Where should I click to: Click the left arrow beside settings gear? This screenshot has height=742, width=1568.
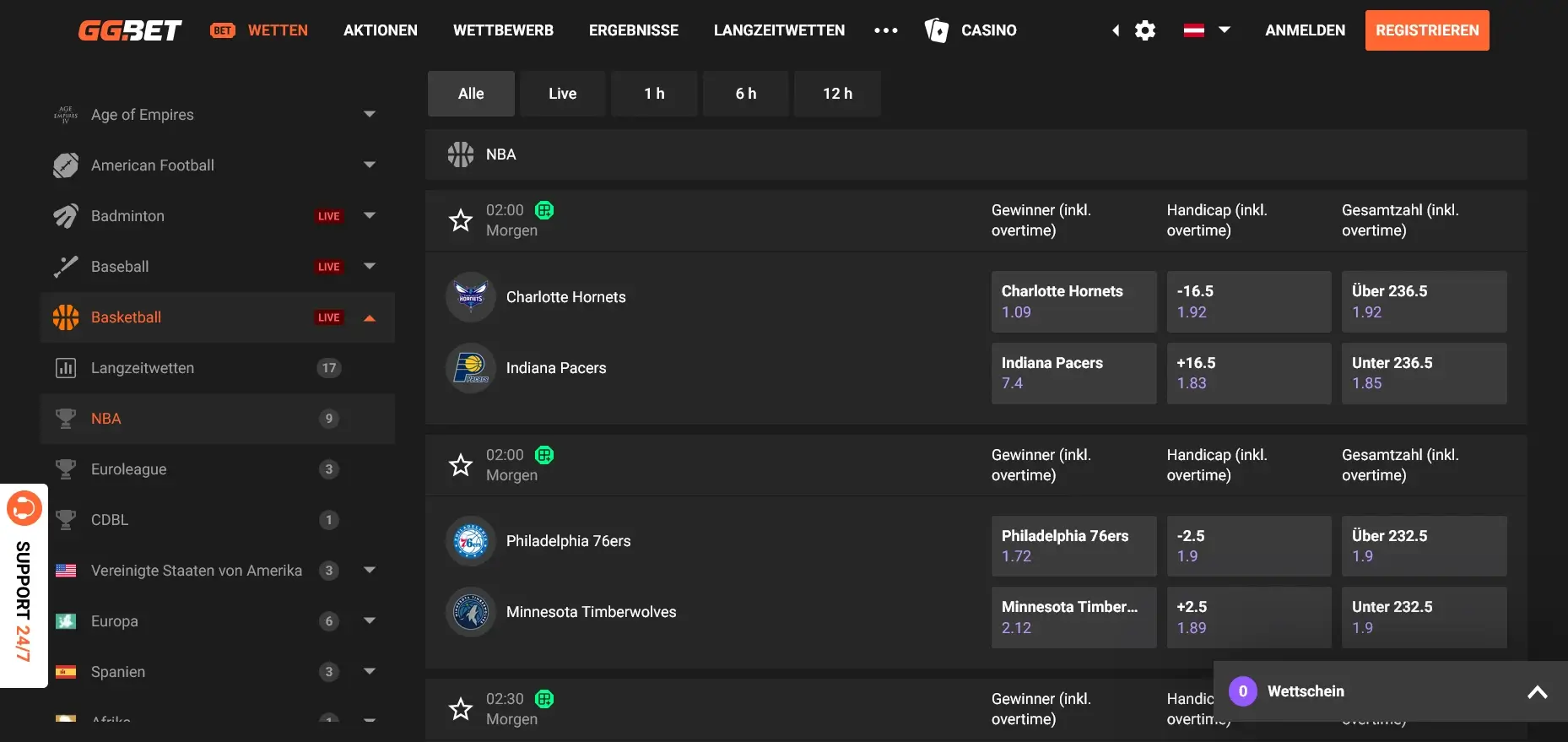(x=1116, y=30)
